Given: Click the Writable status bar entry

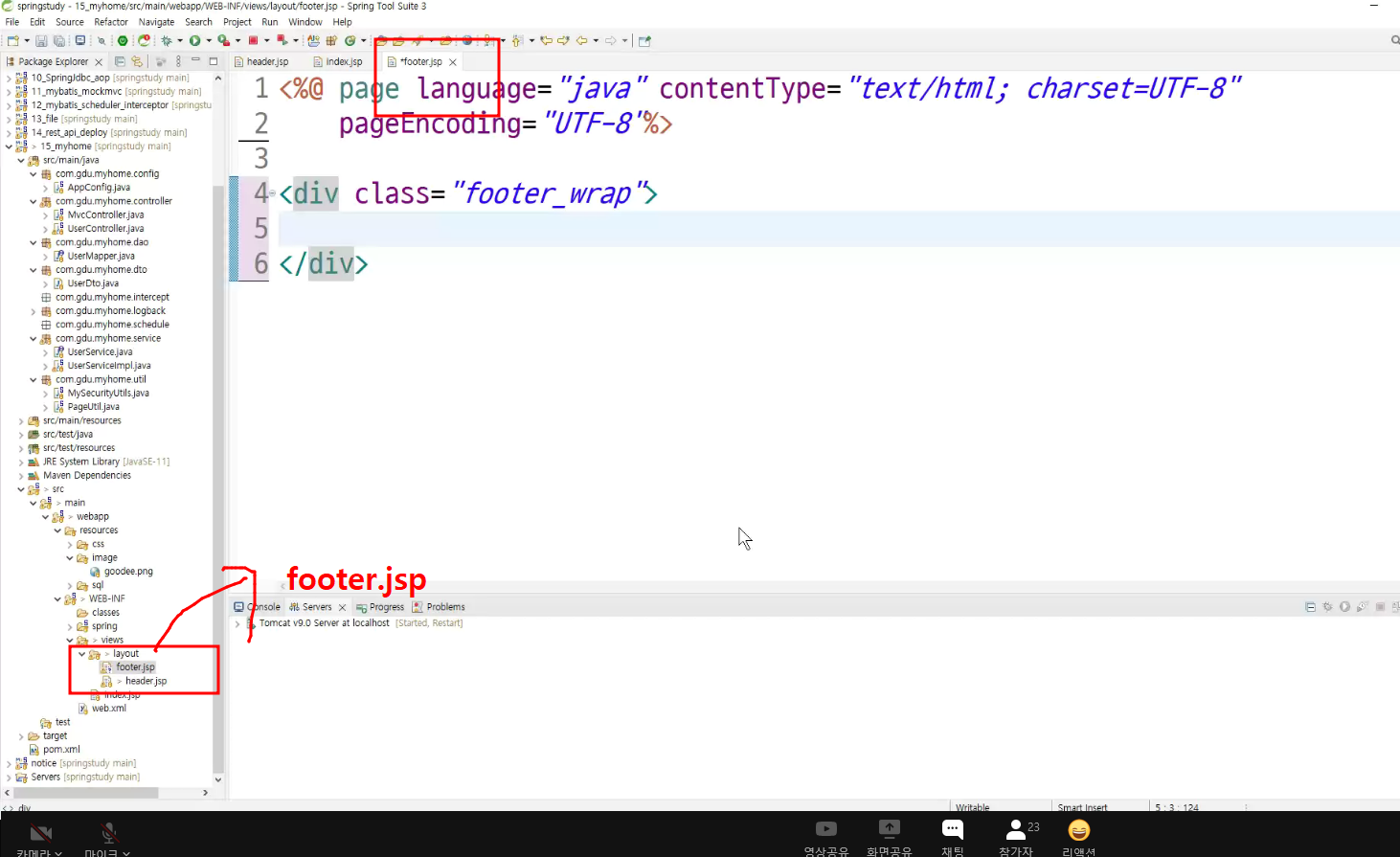Looking at the screenshot, I should tap(973, 807).
